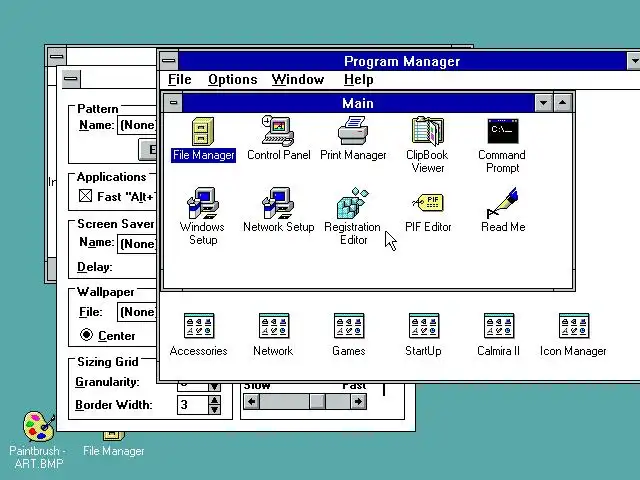
Task: Increase the Border Width value
Action: 214,400
